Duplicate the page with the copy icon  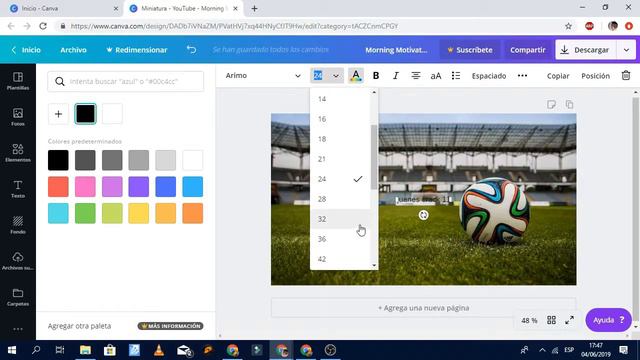tap(569, 104)
